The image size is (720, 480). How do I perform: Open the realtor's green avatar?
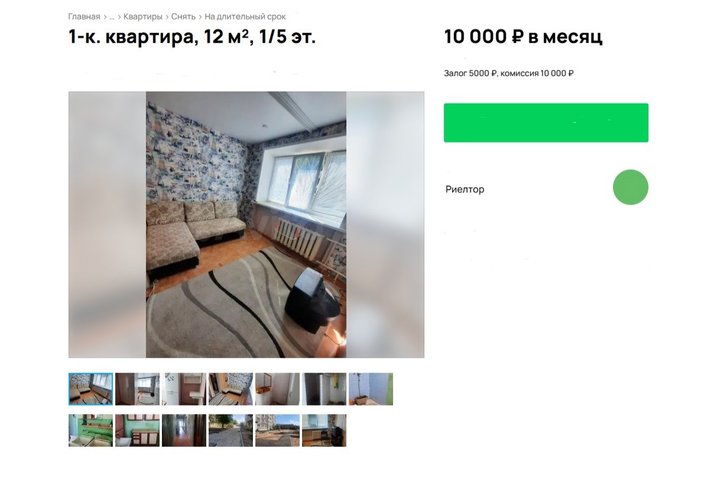(630, 187)
